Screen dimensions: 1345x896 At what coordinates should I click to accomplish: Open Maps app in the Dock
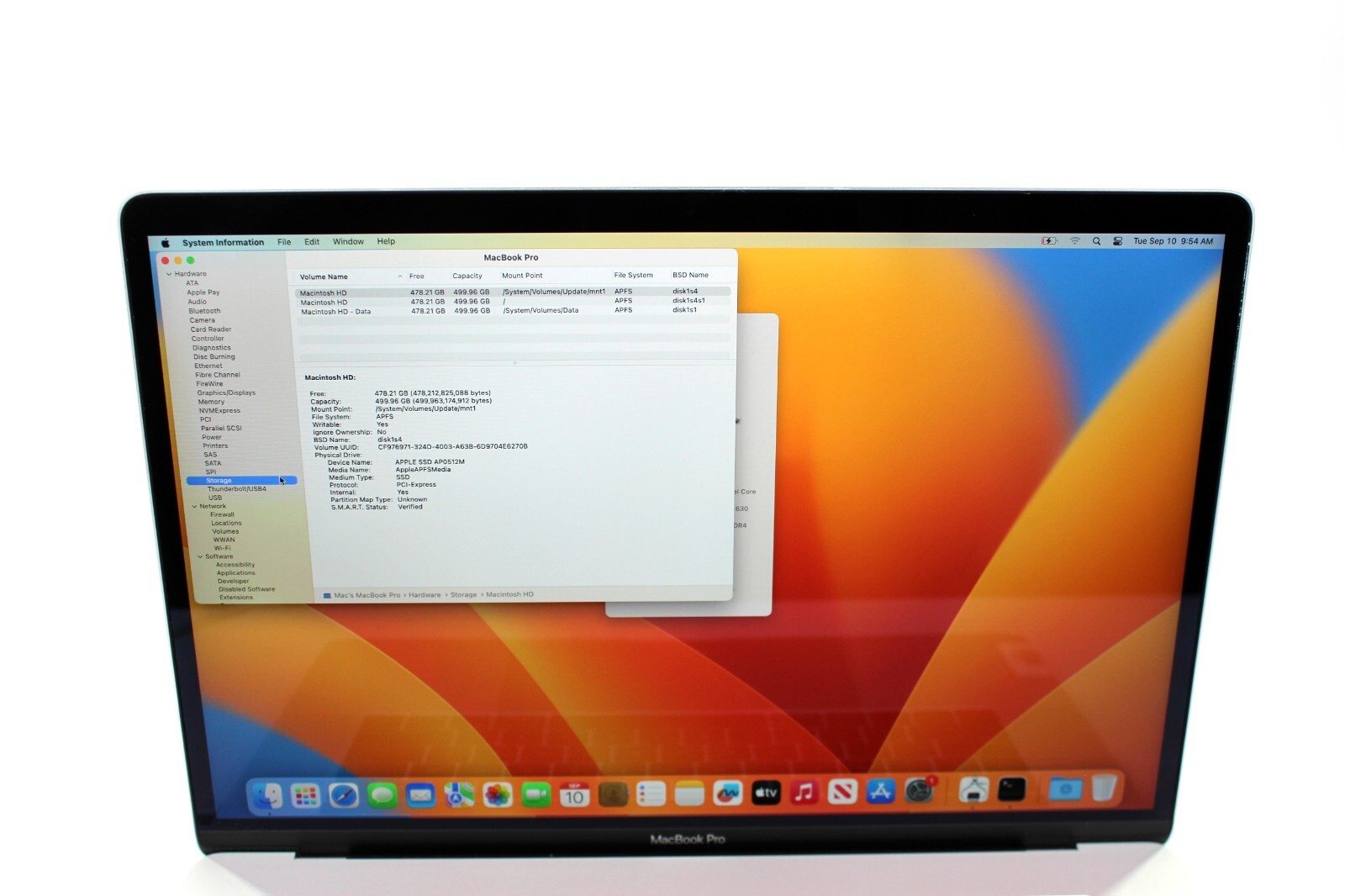(459, 794)
